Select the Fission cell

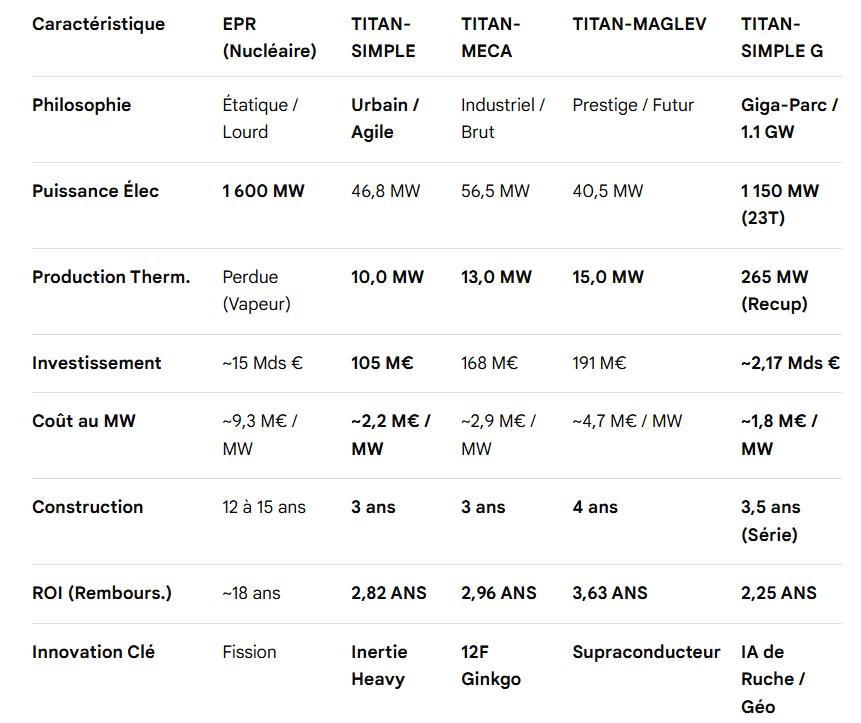249,652
